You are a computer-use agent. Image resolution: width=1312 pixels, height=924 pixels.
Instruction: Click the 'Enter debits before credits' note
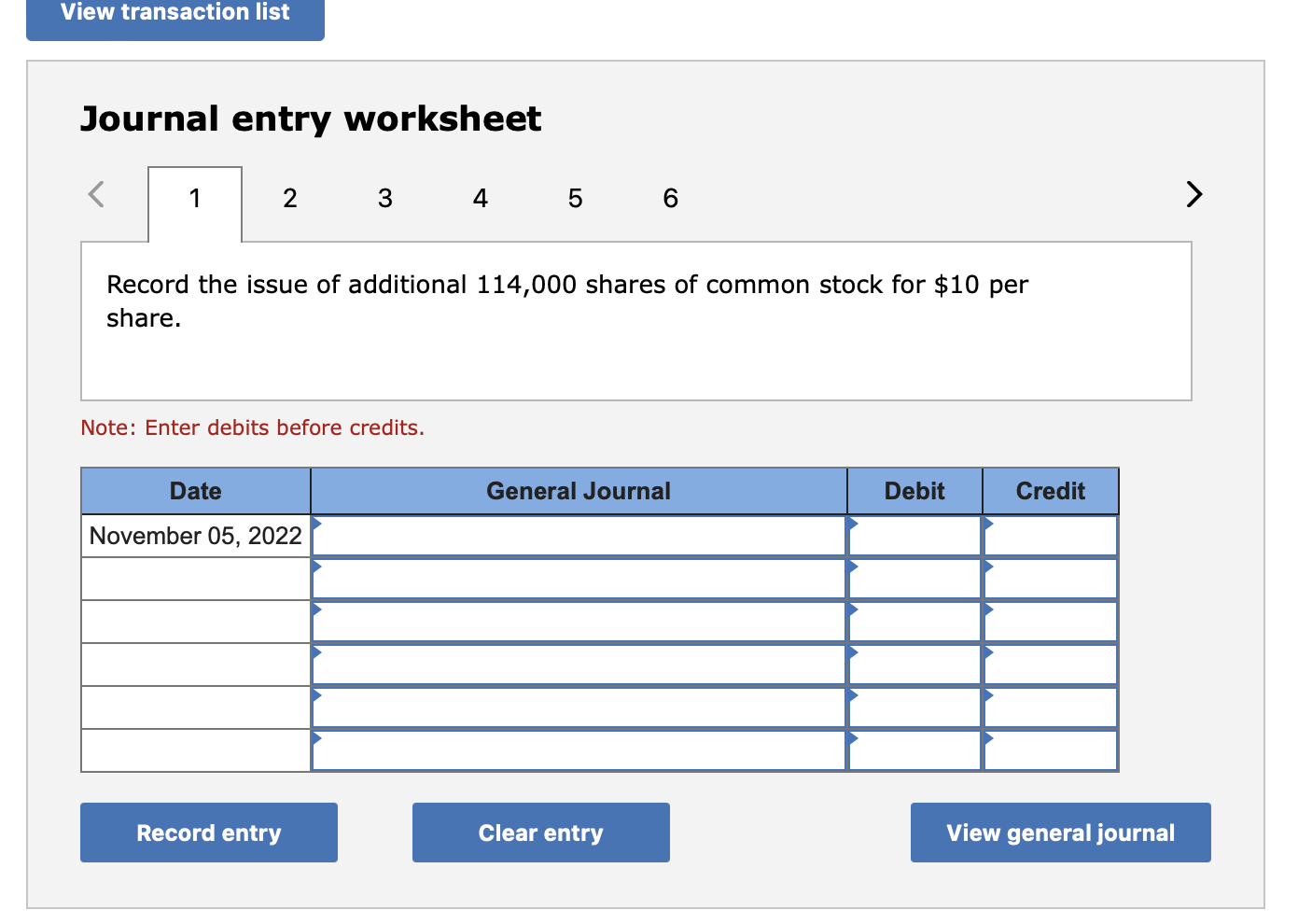click(x=252, y=427)
